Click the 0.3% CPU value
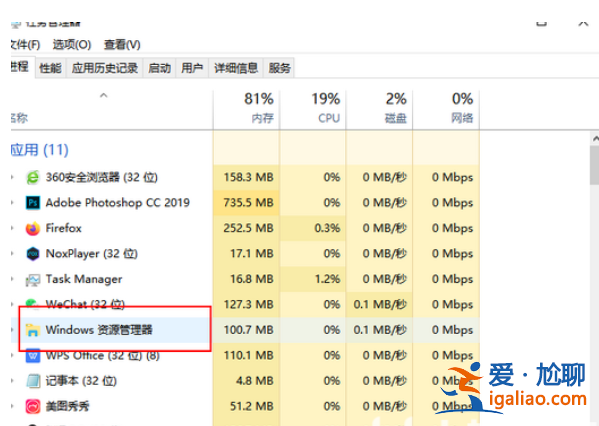599x426 pixels. pyautogui.click(x=327, y=228)
